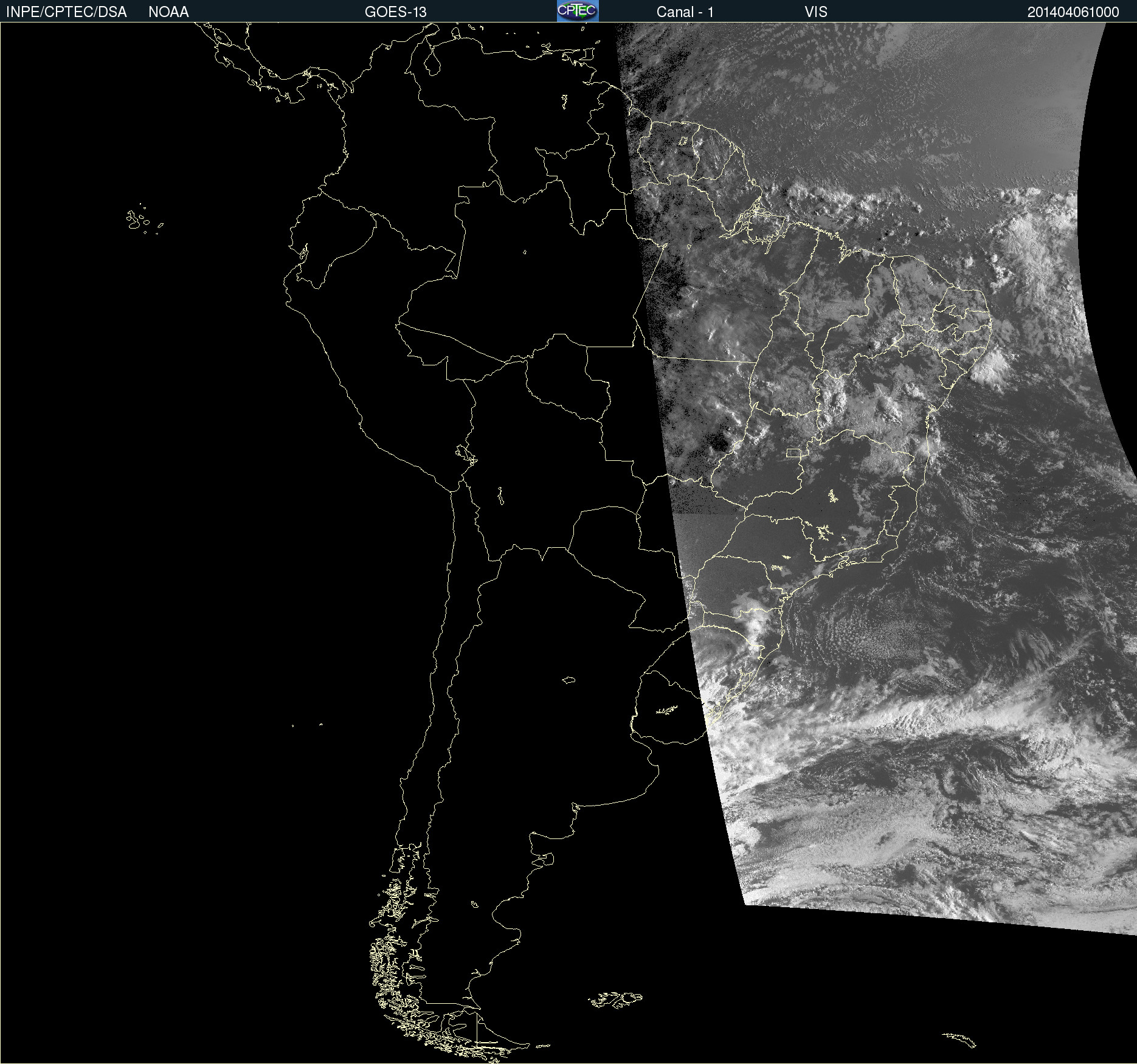Click the NOAA label in header
Screen dimensions: 1137x1064
168,12
